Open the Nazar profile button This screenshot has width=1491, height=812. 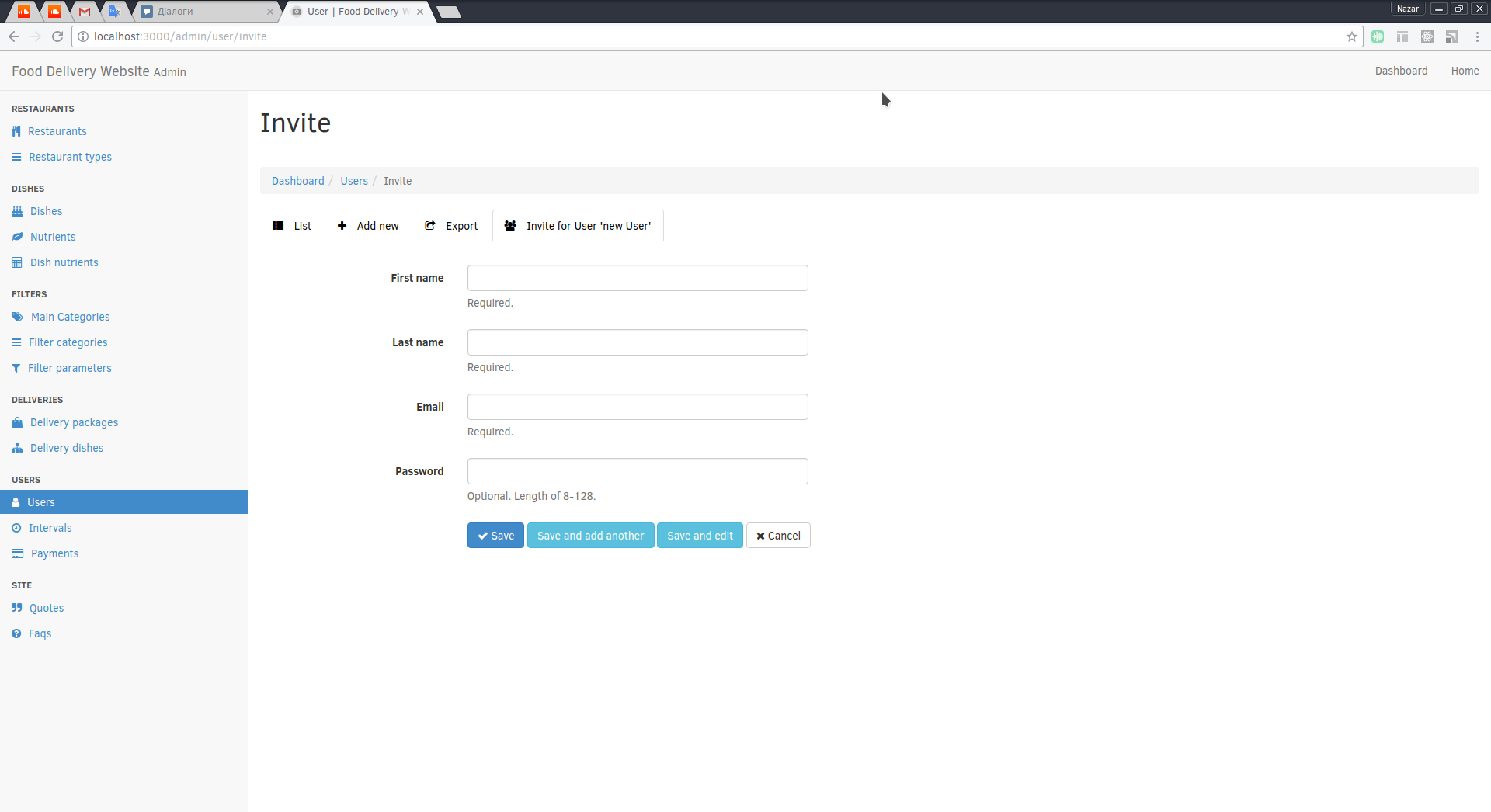tap(1408, 9)
